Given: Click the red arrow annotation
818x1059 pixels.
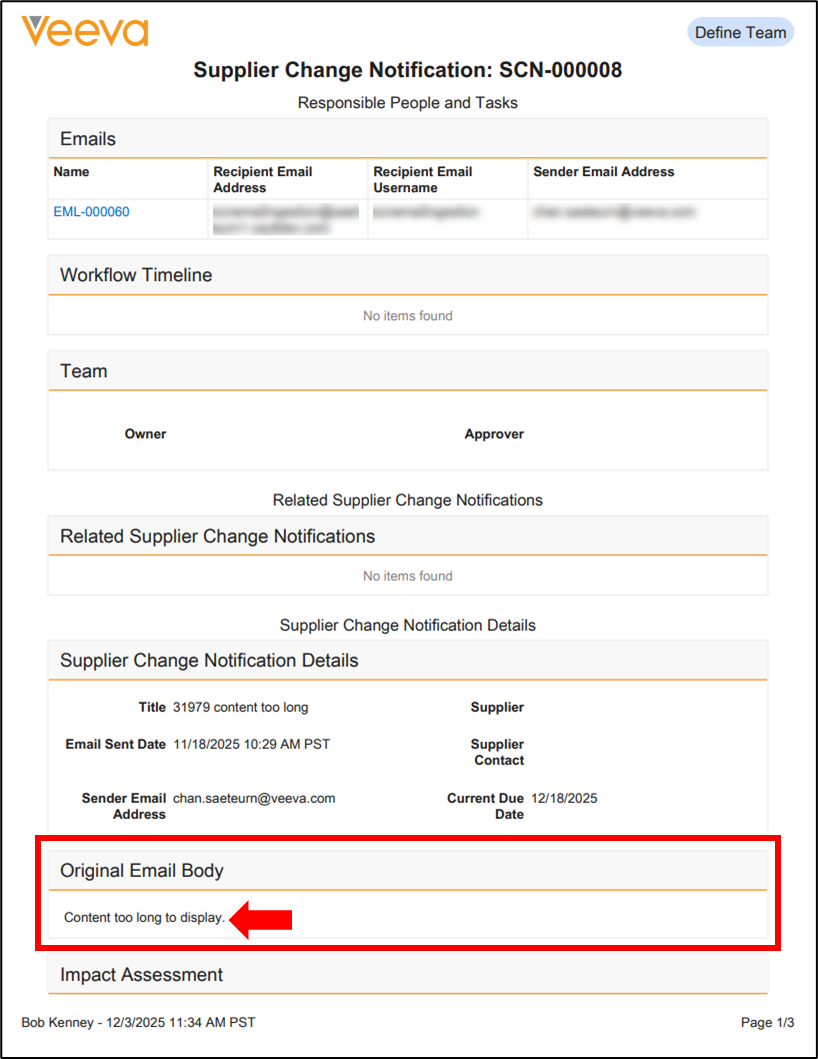Looking at the screenshot, I should (x=262, y=918).
